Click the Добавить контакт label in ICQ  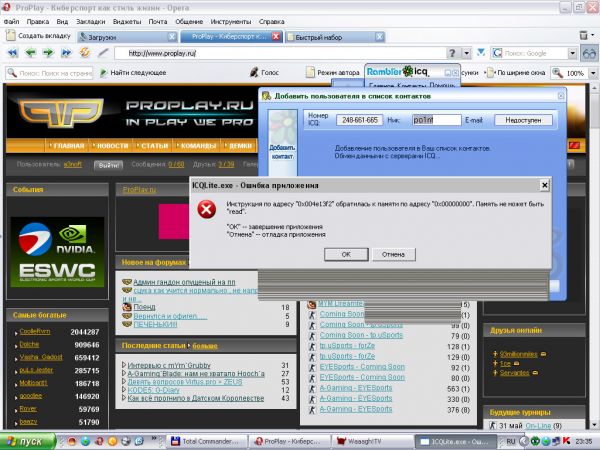point(282,152)
